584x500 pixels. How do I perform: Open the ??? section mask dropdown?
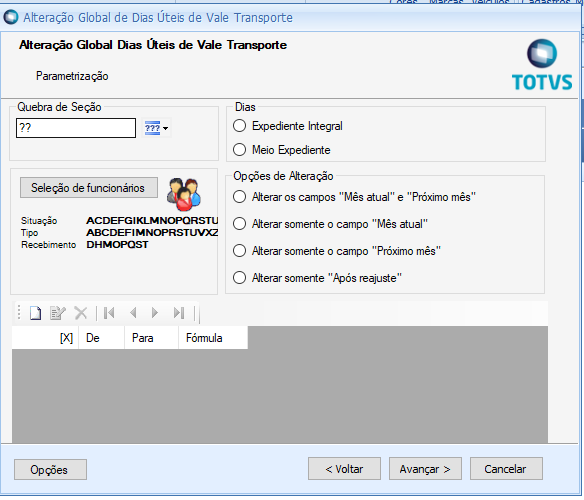(156, 128)
